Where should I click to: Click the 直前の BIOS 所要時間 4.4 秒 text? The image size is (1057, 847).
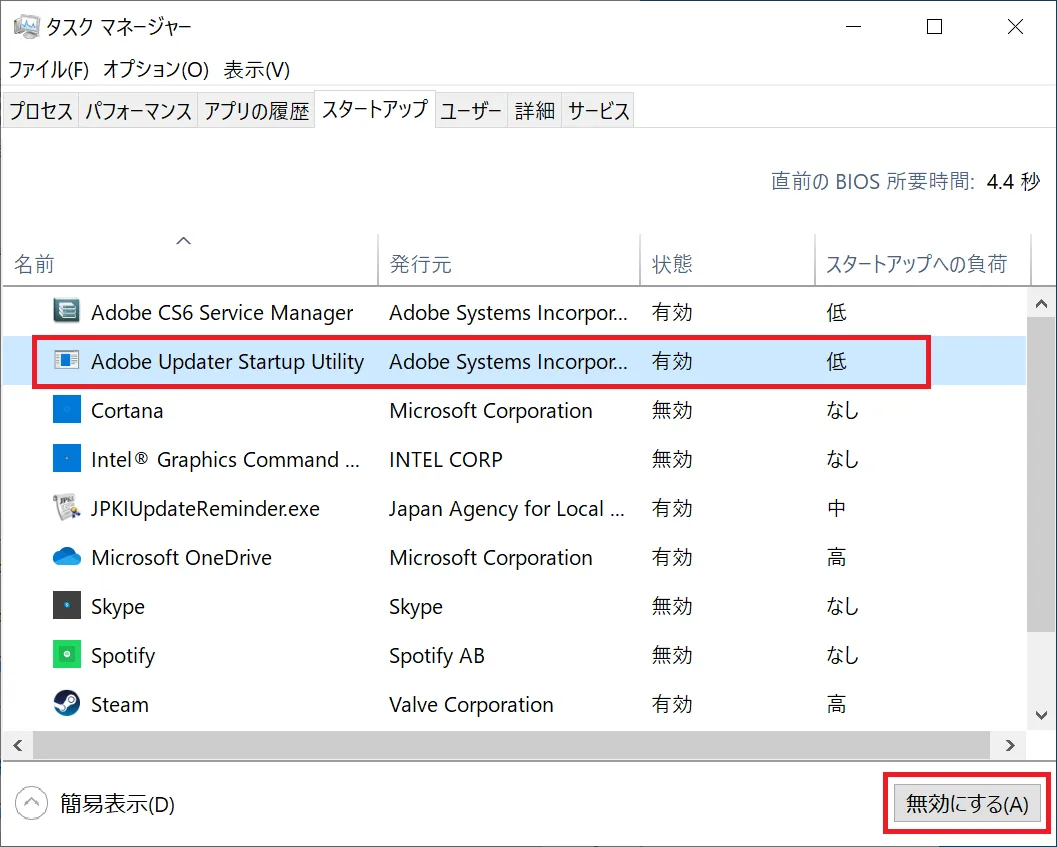tap(905, 181)
